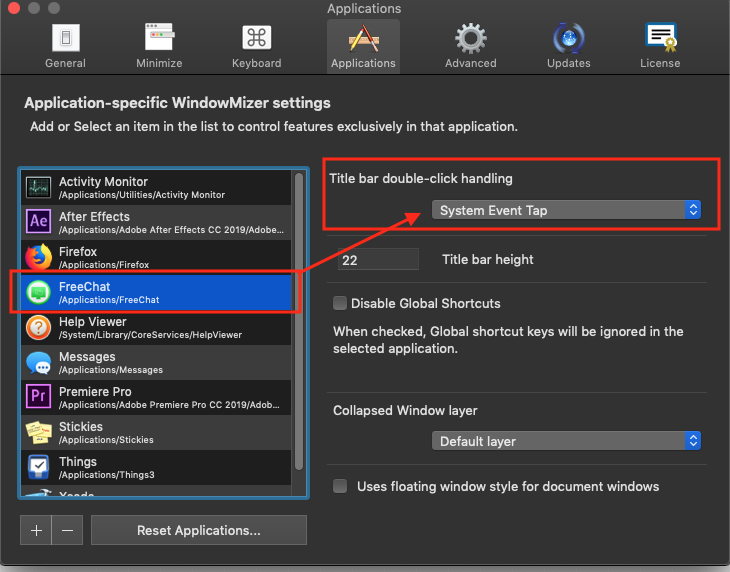Add an application with plus button
The height and width of the screenshot is (572, 730).
click(36, 530)
